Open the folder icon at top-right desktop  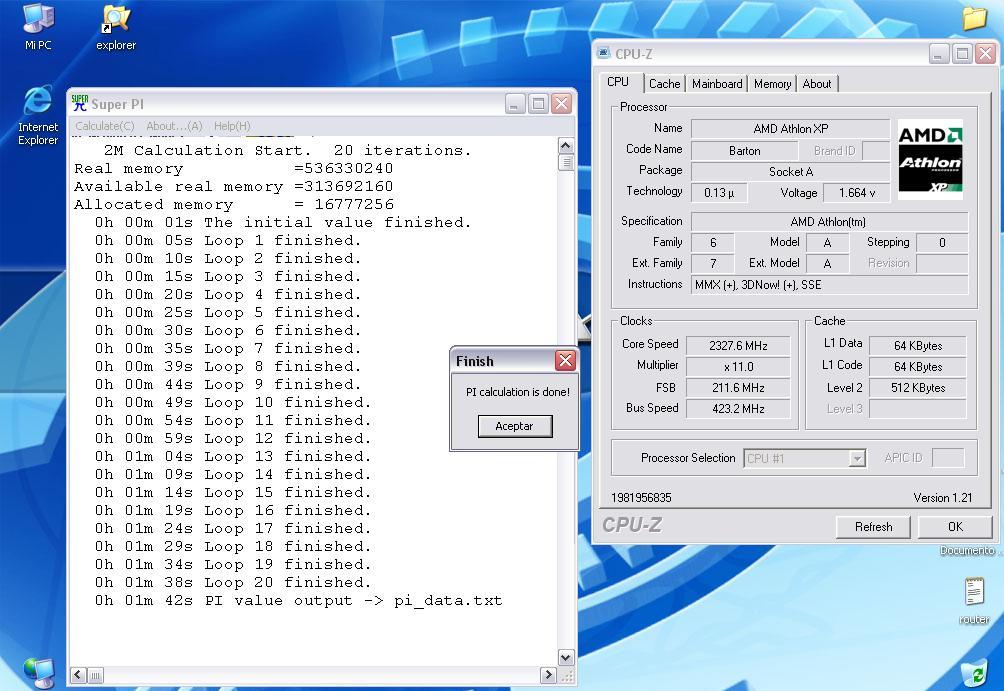pos(974,17)
